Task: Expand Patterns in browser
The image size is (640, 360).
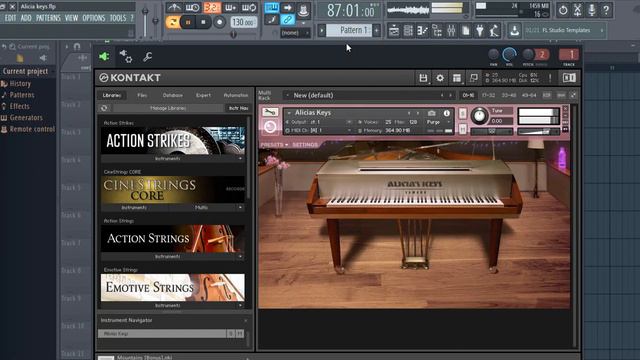Action: click(x=22, y=95)
